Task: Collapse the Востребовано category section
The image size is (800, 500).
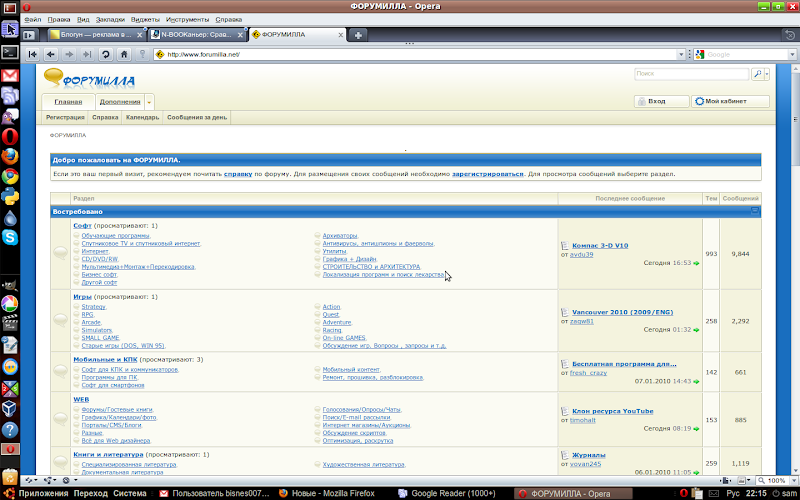Action: click(755, 211)
